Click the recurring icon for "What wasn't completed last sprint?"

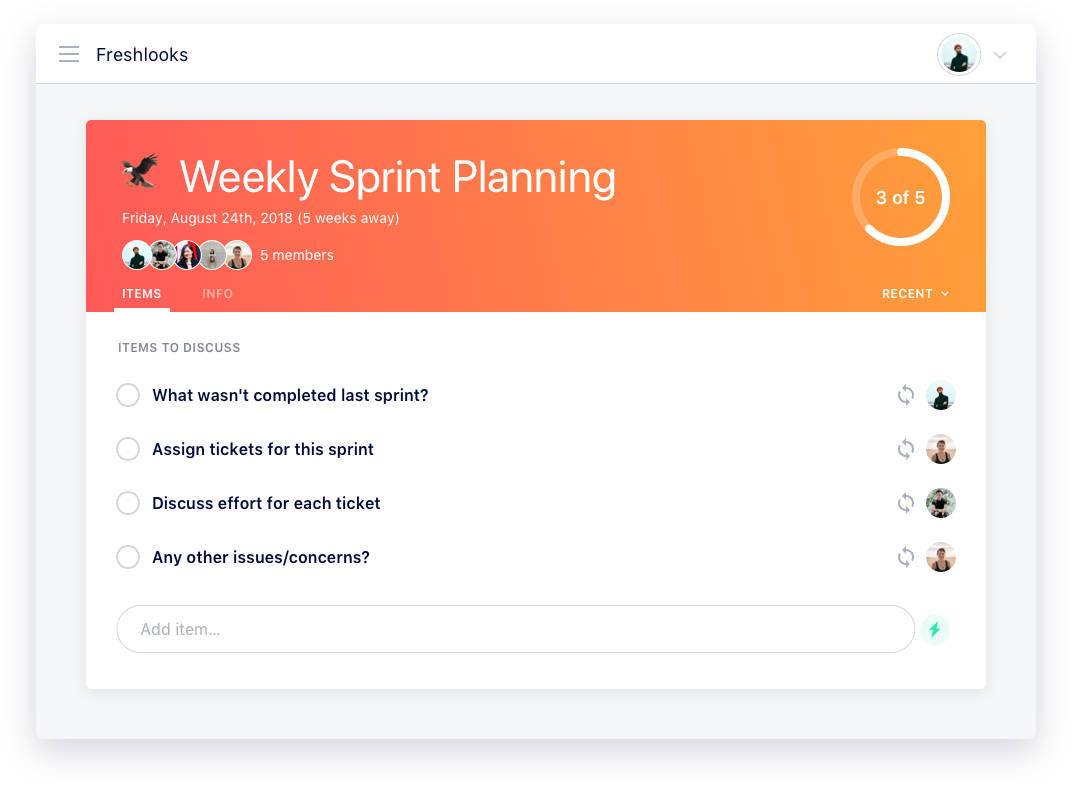click(x=906, y=395)
